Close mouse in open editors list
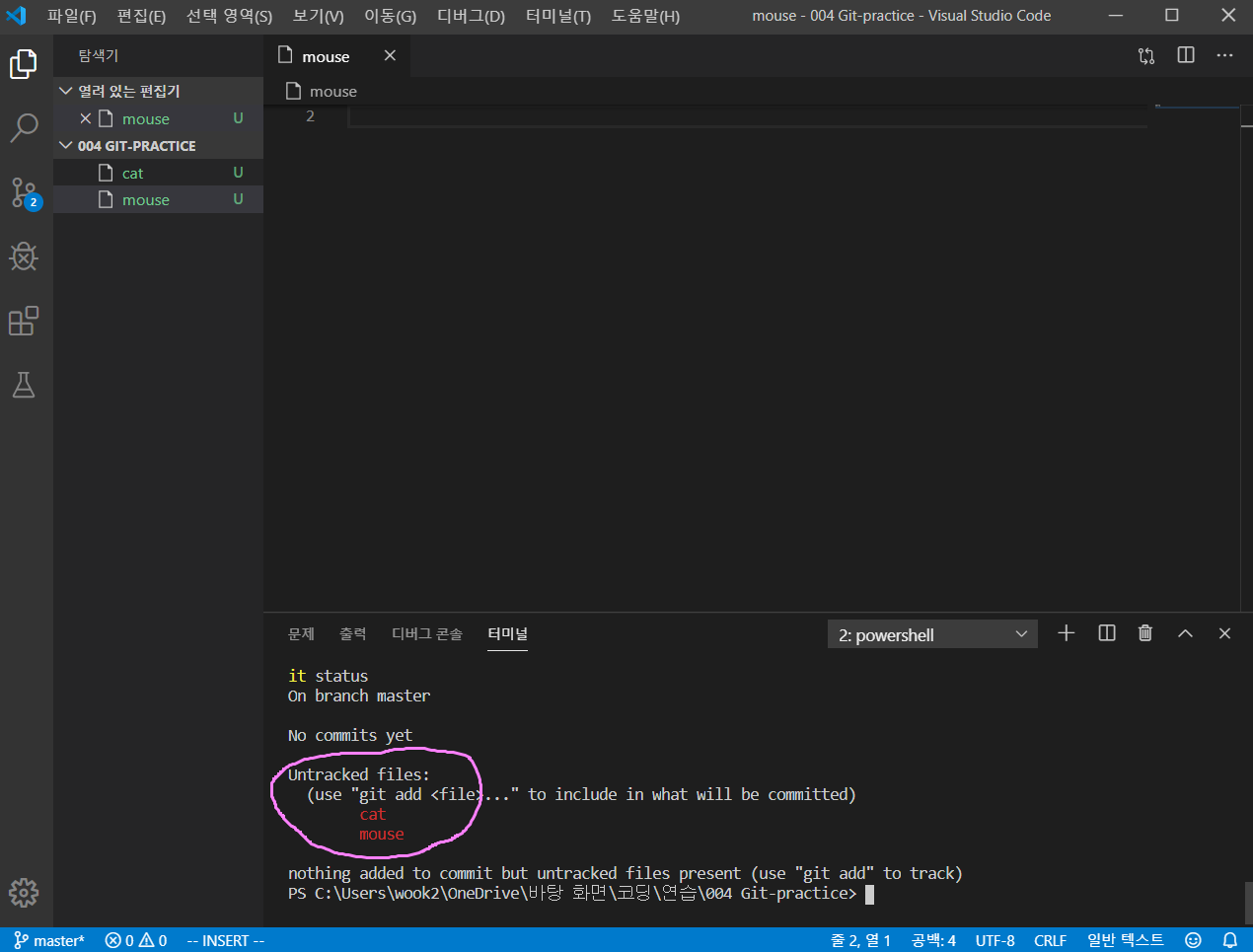The height and width of the screenshot is (952, 1253). pyautogui.click(x=86, y=118)
